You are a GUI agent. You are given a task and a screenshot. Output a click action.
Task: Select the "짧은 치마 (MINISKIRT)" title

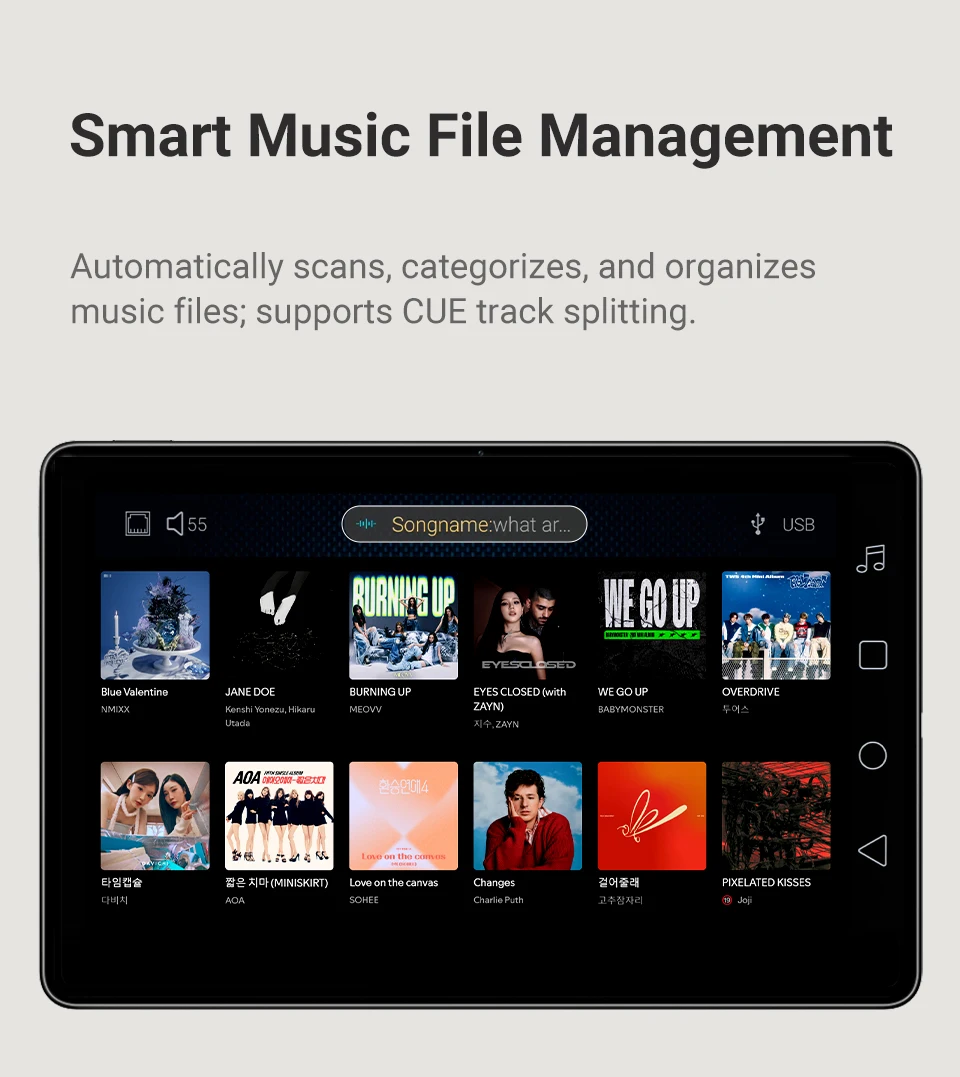coord(277,883)
